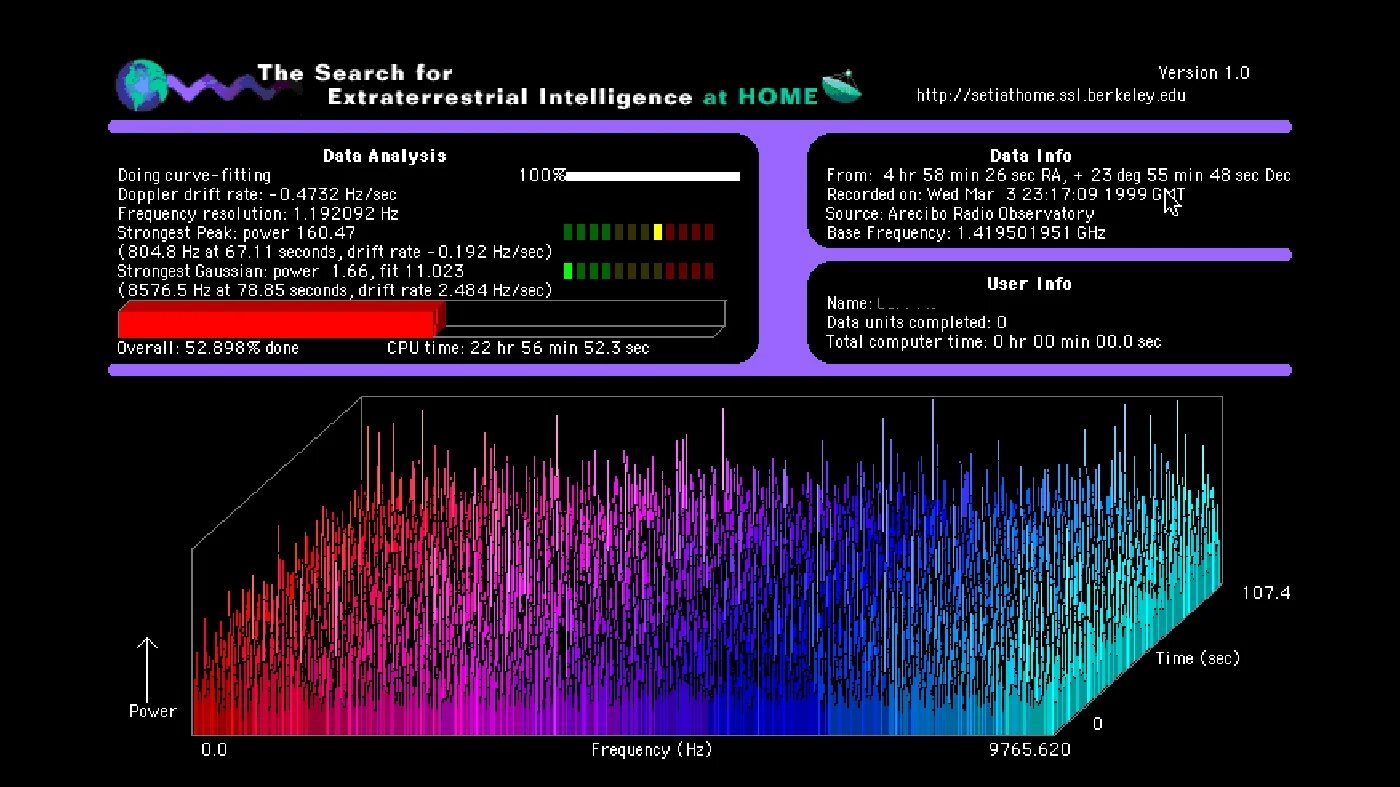Click the bright green Strongest Gaussian meter segment
1400x787 pixels.
click(x=568, y=271)
